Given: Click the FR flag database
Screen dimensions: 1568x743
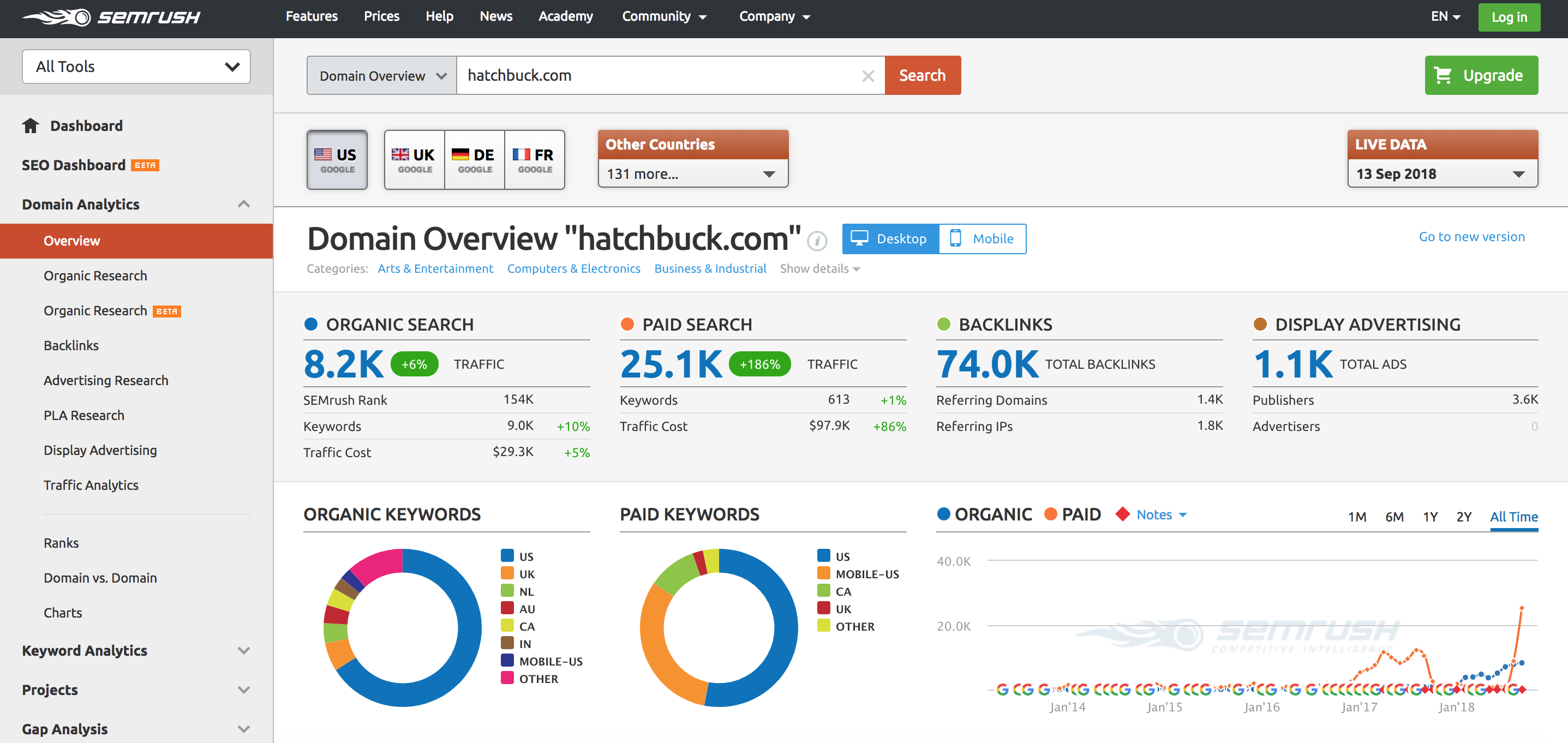Looking at the screenshot, I should pos(535,160).
